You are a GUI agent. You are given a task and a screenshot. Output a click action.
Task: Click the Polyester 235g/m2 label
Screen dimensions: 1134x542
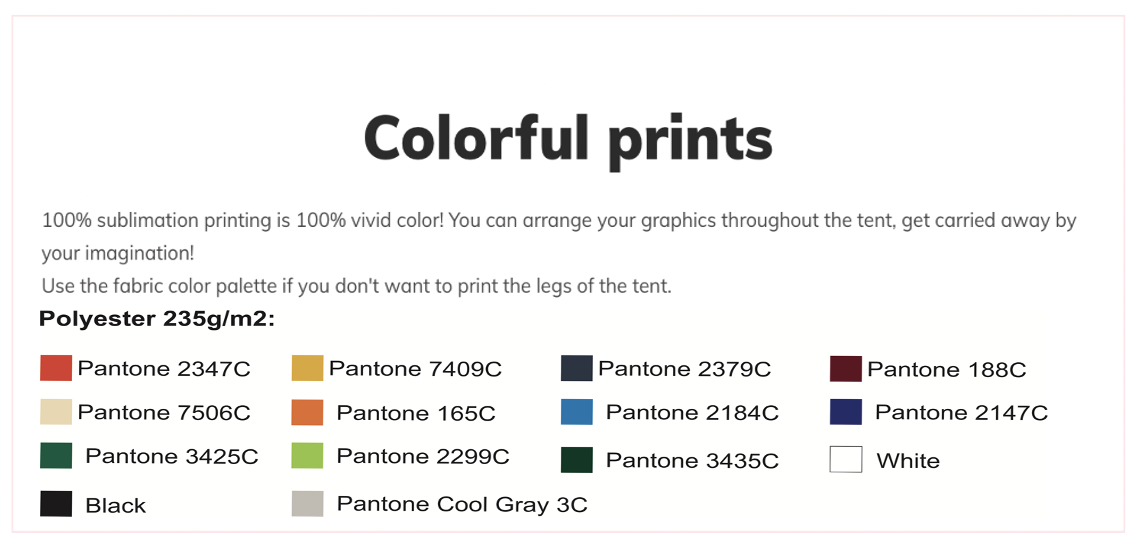(157, 319)
